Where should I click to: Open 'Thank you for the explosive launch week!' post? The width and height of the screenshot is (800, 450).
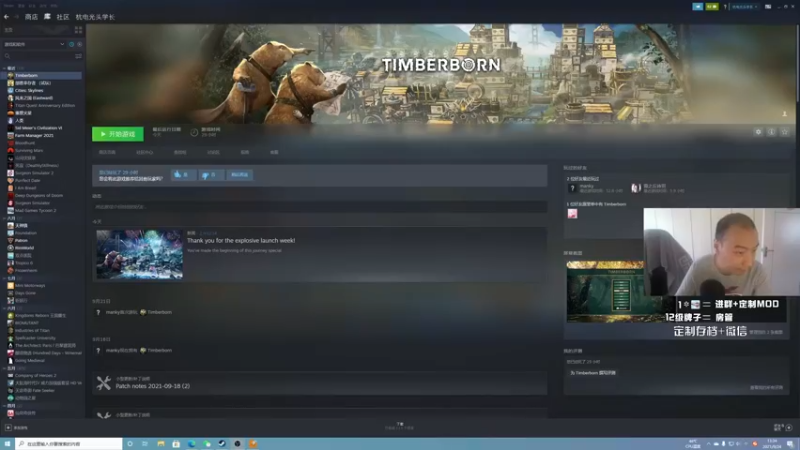(241, 240)
